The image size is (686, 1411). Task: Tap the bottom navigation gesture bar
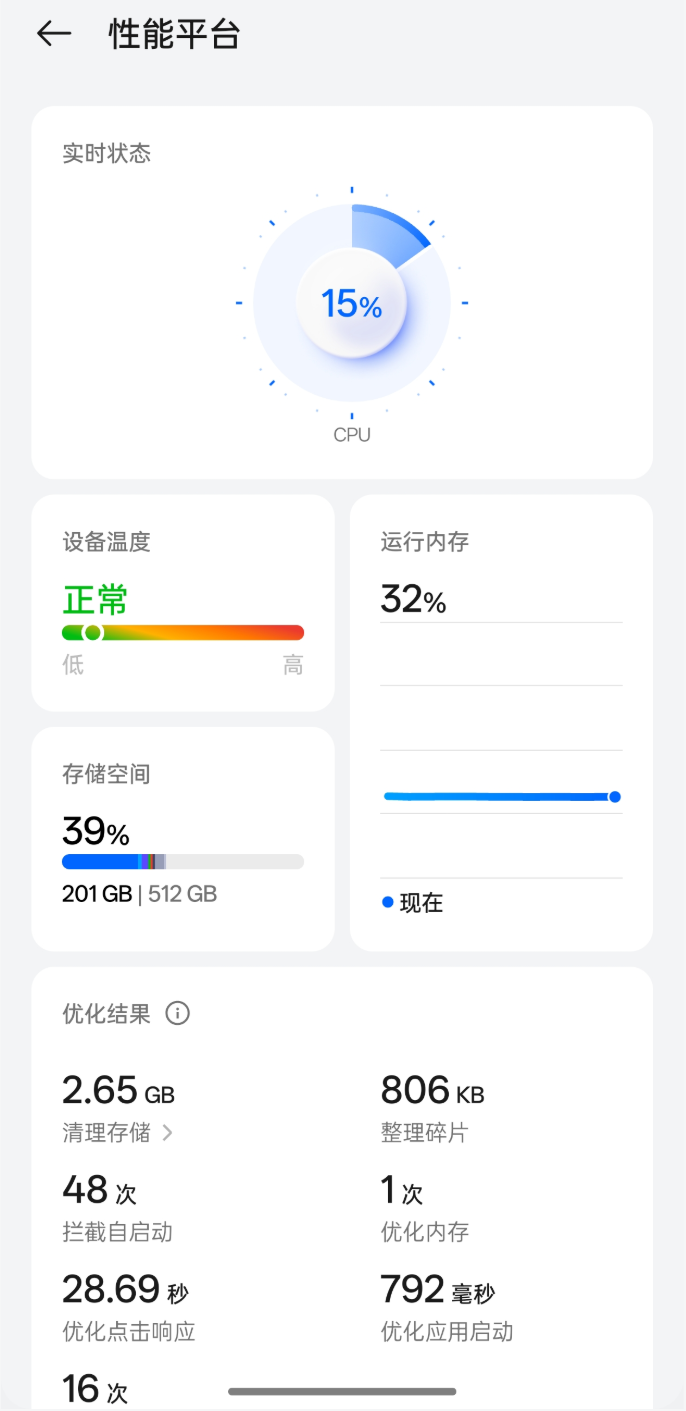(342, 1391)
